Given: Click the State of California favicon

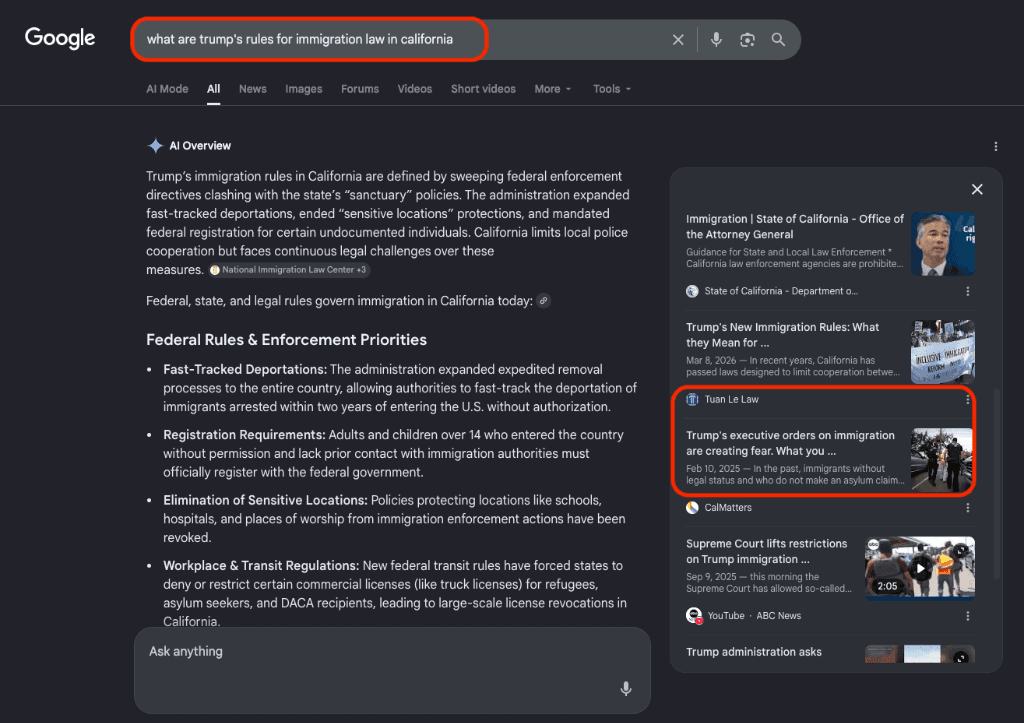Looking at the screenshot, I should (x=692, y=291).
